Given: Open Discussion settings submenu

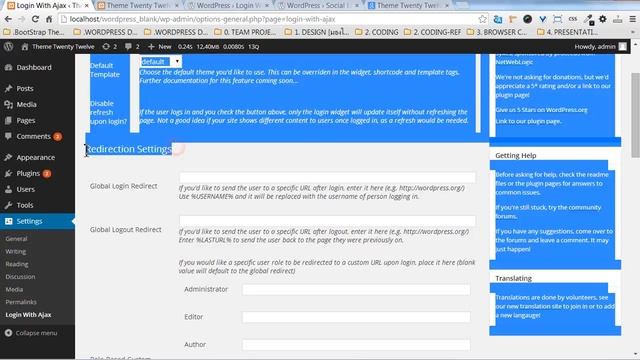Looking at the screenshot, I should [x=20, y=277].
